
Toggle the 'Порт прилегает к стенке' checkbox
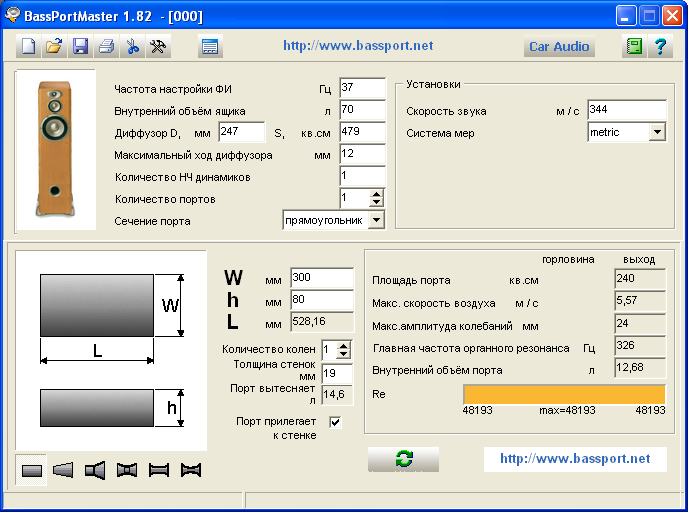click(x=335, y=422)
